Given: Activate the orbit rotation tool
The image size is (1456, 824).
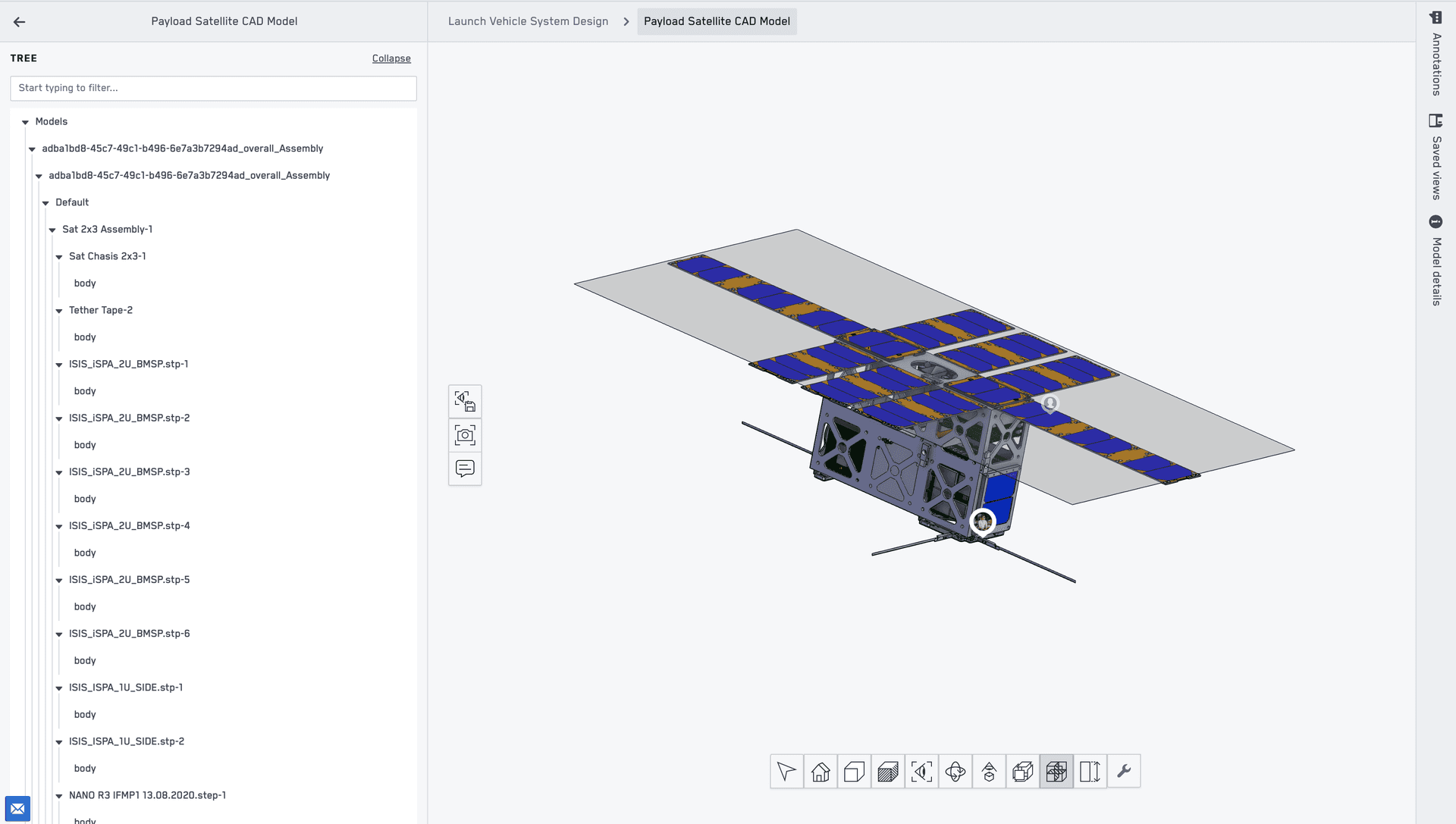Looking at the screenshot, I should 955,772.
